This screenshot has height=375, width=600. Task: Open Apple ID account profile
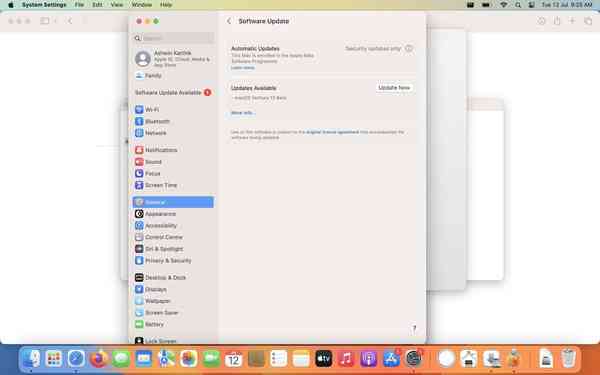point(173,59)
